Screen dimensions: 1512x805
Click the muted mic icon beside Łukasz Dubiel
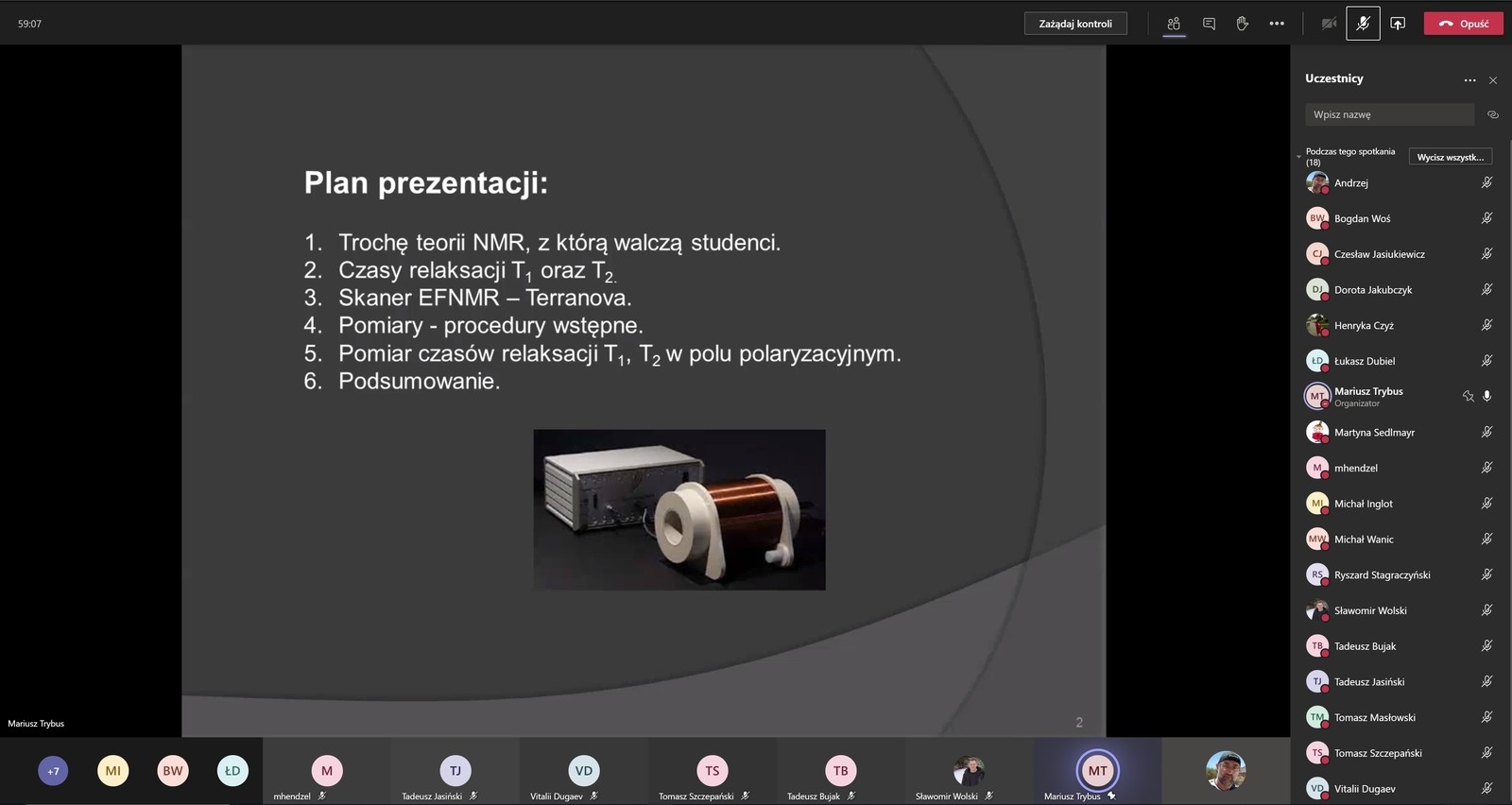click(x=1486, y=361)
